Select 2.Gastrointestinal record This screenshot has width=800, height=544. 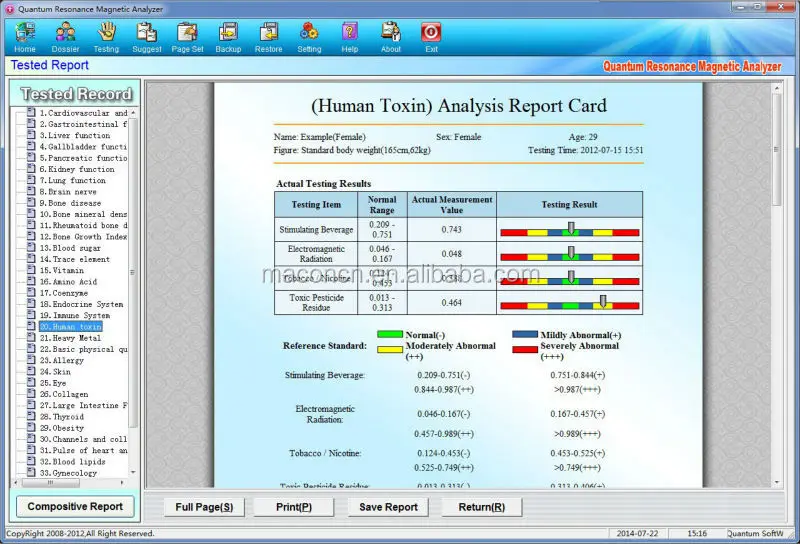[84, 124]
